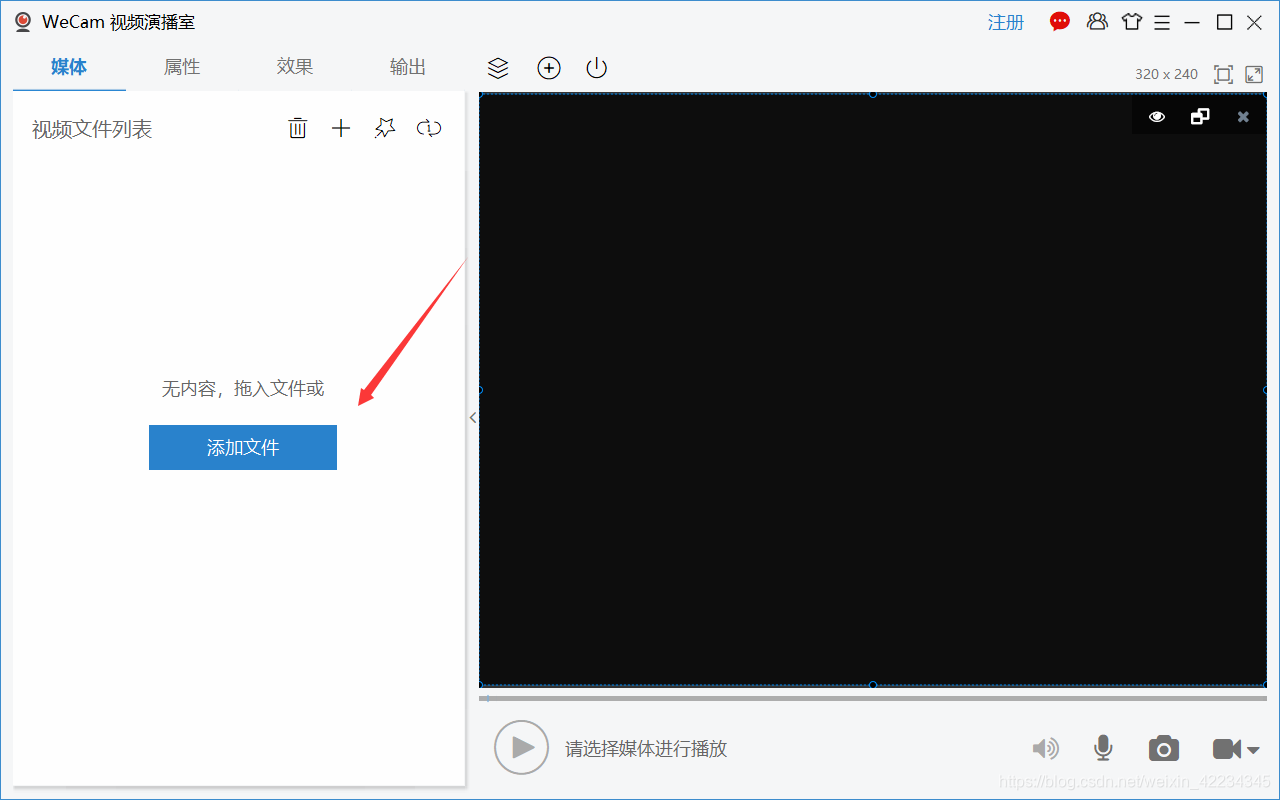Add a video file with plus icon

click(341, 128)
